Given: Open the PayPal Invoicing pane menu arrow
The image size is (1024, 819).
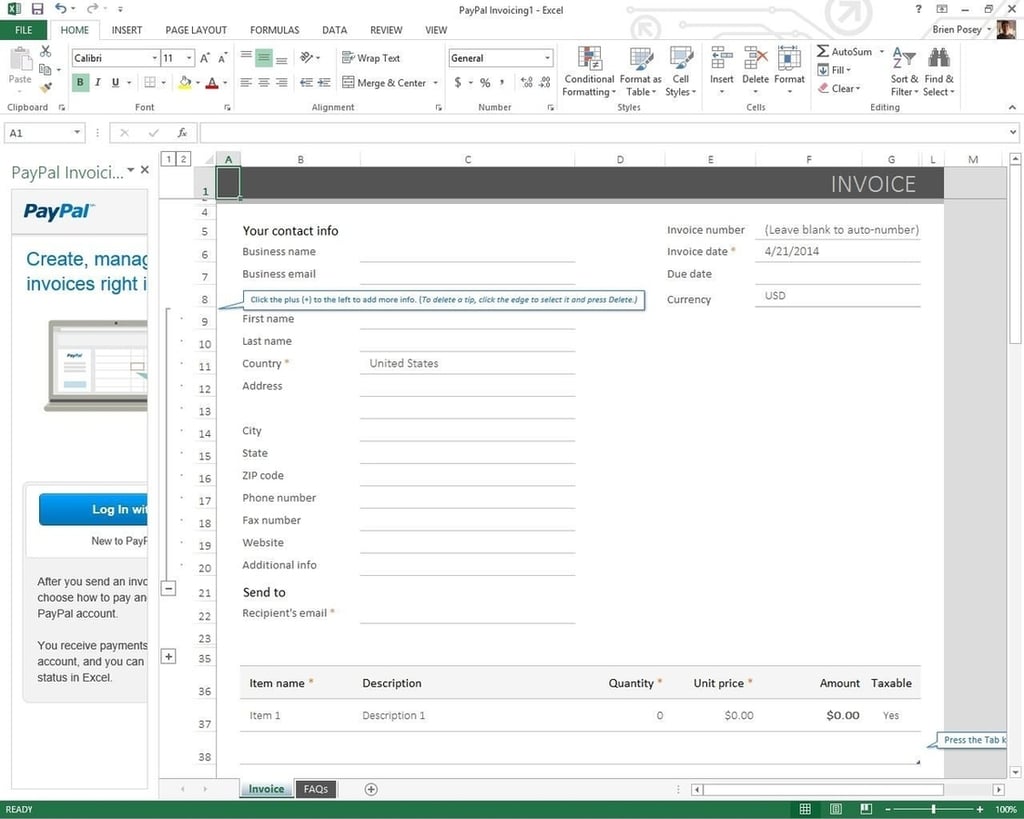Looking at the screenshot, I should coord(131,170).
